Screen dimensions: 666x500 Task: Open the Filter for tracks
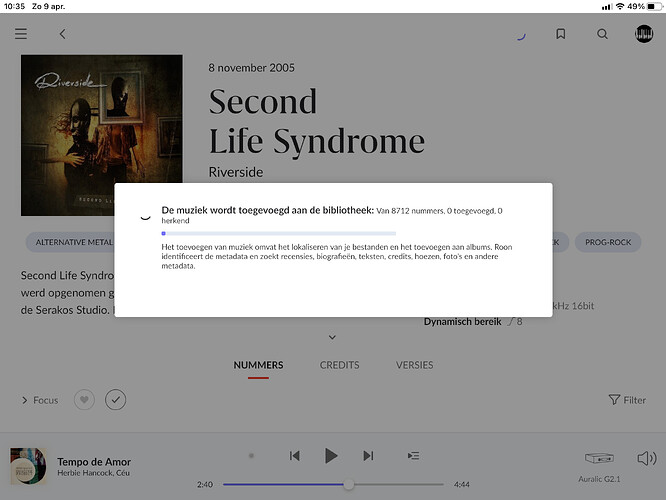pyautogui.click(x=627, y=400)
